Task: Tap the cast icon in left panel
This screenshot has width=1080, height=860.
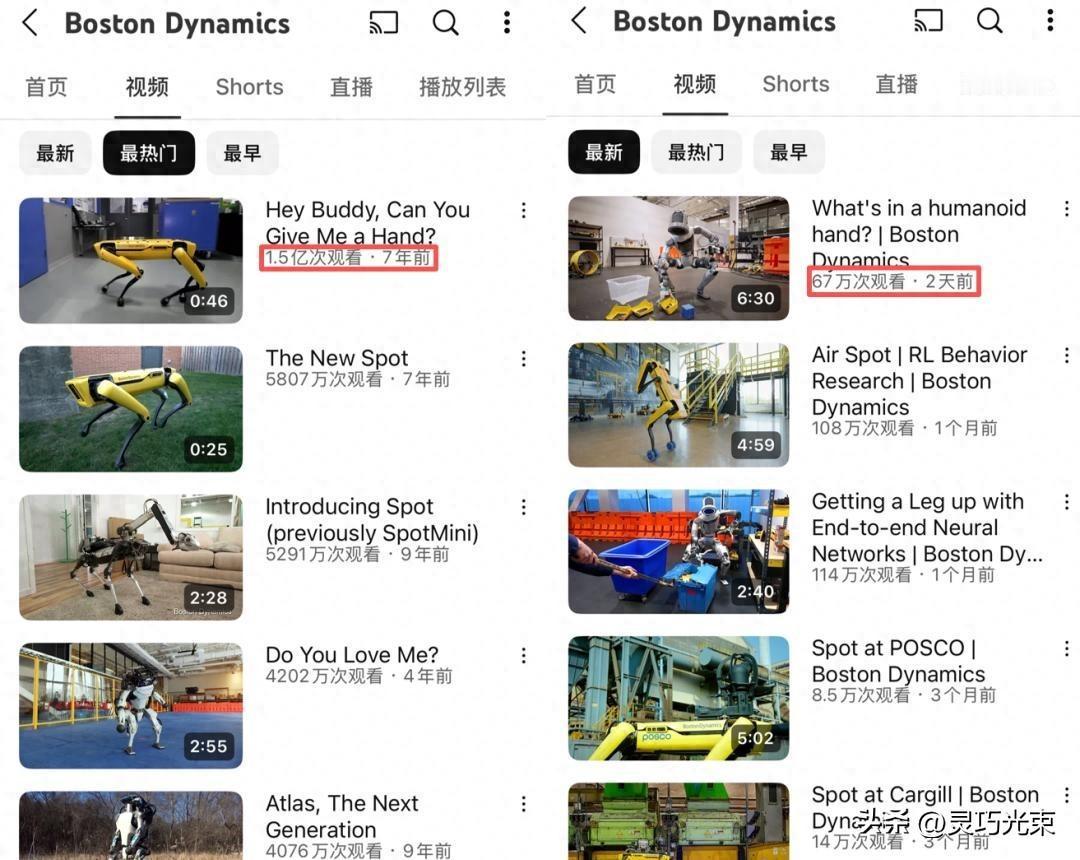Action: (384, 23)
